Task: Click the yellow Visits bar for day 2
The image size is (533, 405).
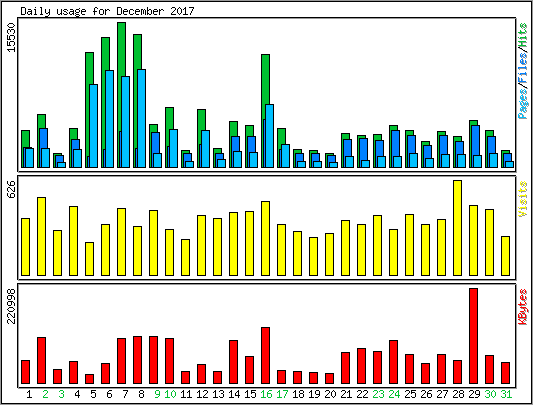Action: point(41,236)
